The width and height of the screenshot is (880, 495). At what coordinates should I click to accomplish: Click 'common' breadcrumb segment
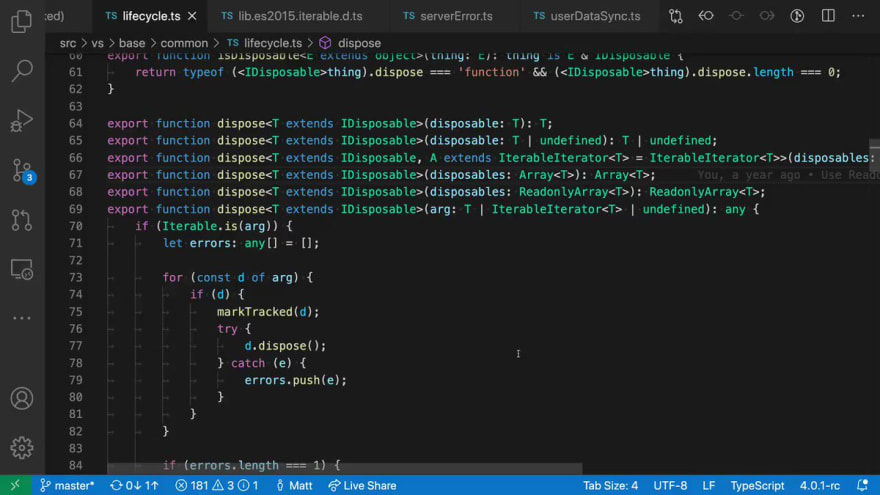pyautogui.click(x=184, y=43)
